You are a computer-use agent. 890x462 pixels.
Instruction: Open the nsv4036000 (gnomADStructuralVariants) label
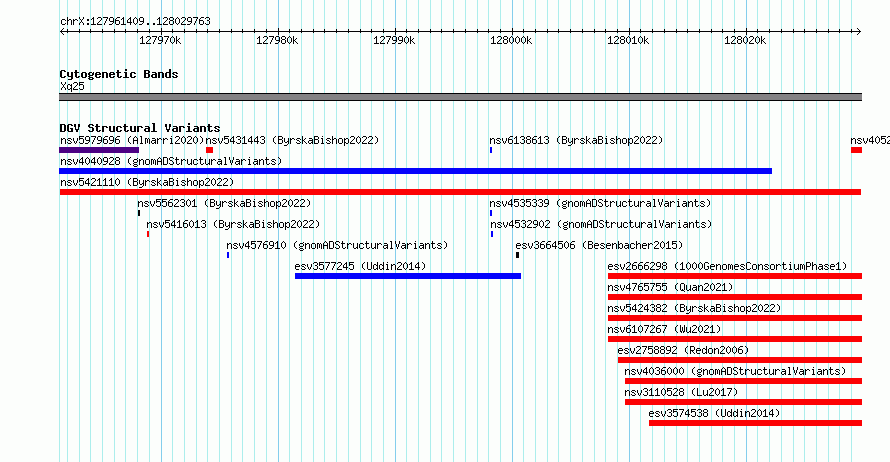[x=735, y=371]
